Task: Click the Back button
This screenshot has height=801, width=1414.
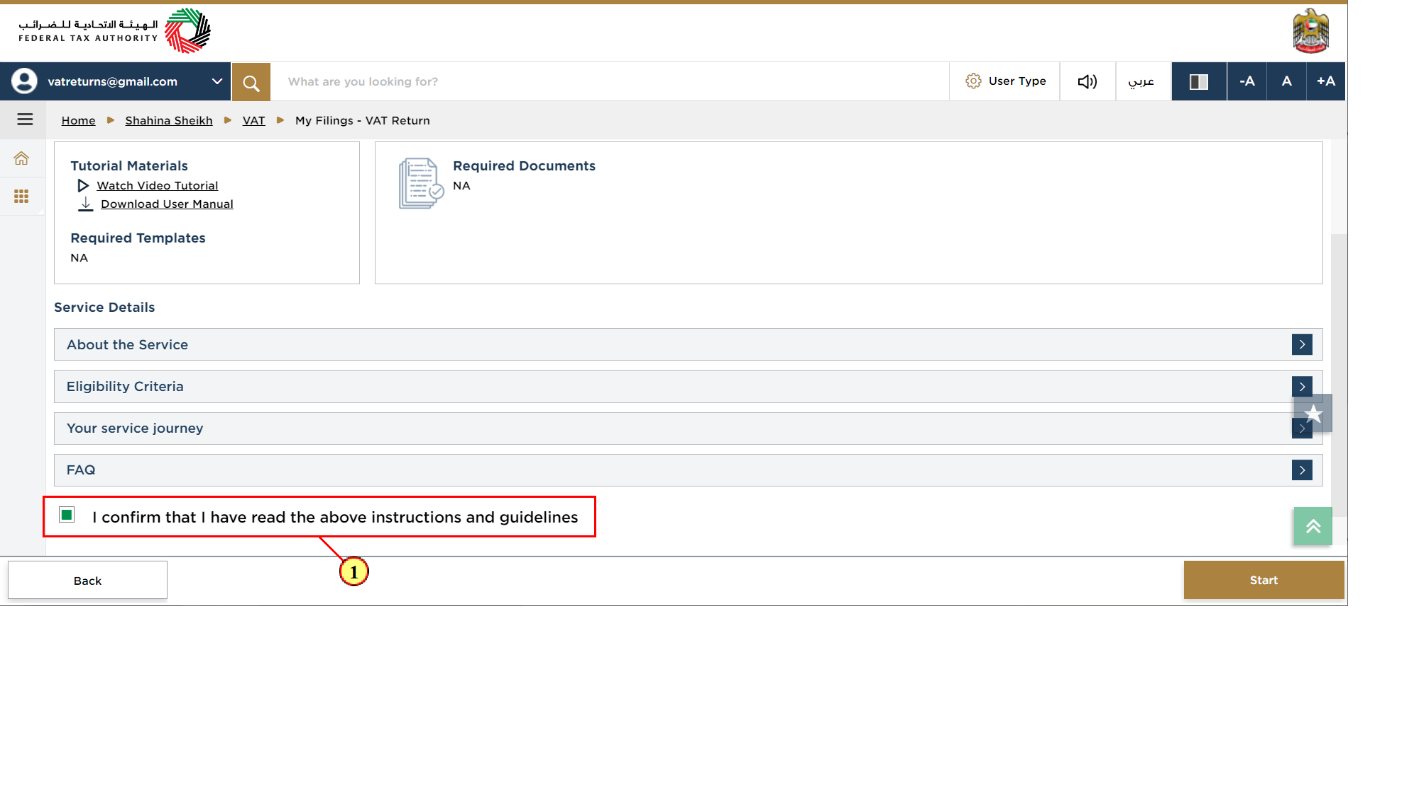Action: (88, 580)
